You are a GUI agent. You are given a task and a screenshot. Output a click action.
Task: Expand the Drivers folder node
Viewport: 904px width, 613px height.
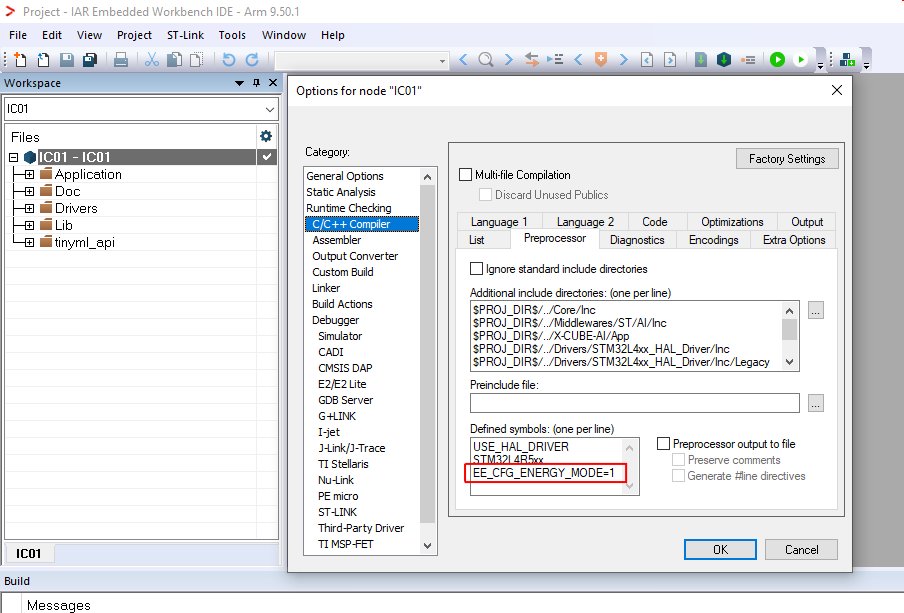tap(29, 208)
